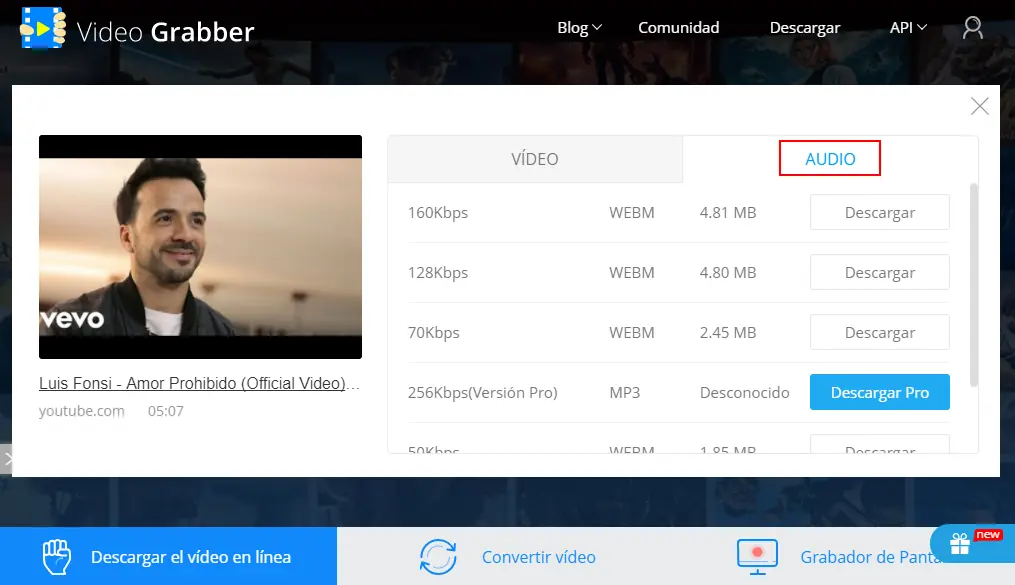1015x585 pixels.
Task: Click WEBM format in the 160Kbps row
Action: [x=632, y=213]
